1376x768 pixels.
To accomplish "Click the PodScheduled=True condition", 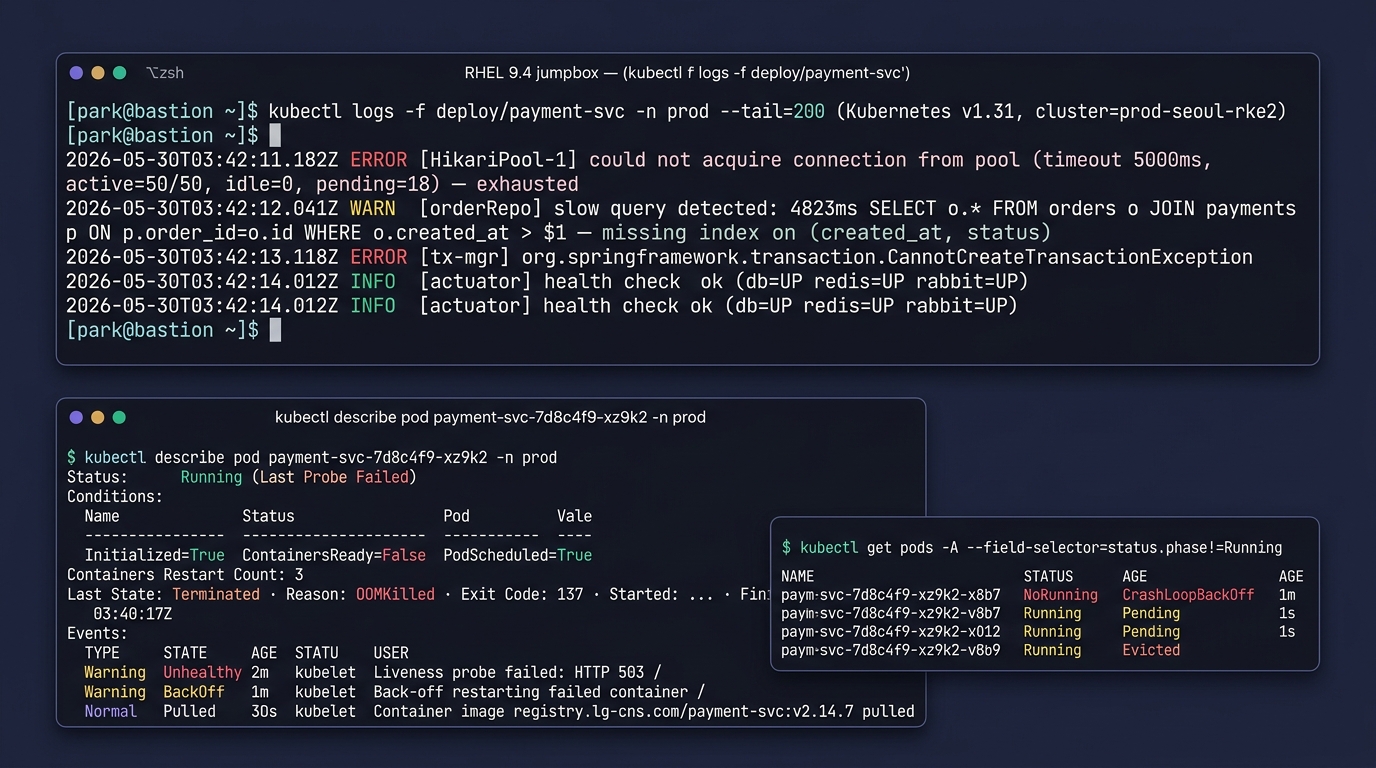I will pyautogui.click(x=517, y=555).
